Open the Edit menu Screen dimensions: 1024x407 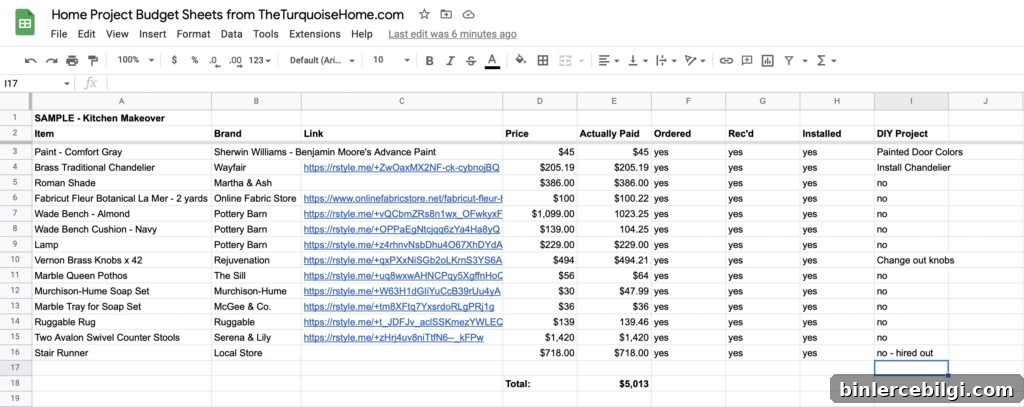[86, 34]
